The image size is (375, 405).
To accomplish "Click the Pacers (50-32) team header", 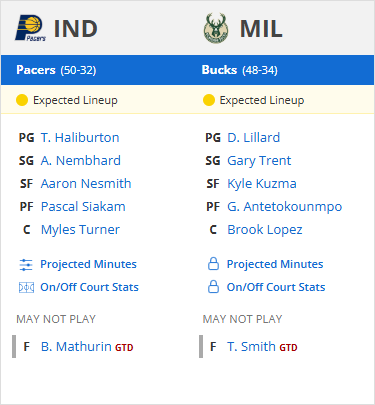I will pos(56,70).
